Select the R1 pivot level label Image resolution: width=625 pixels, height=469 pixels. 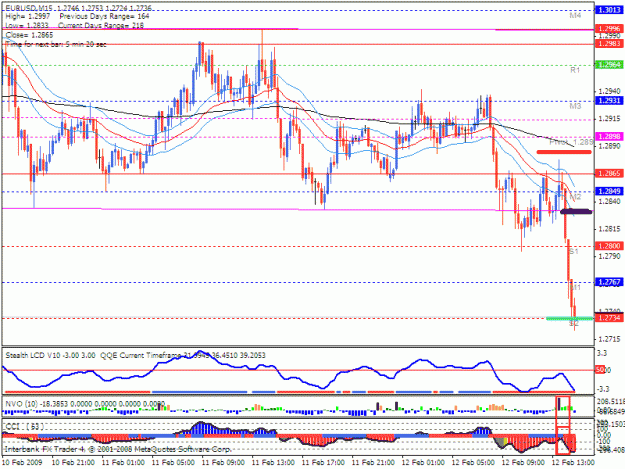[575, 70]
